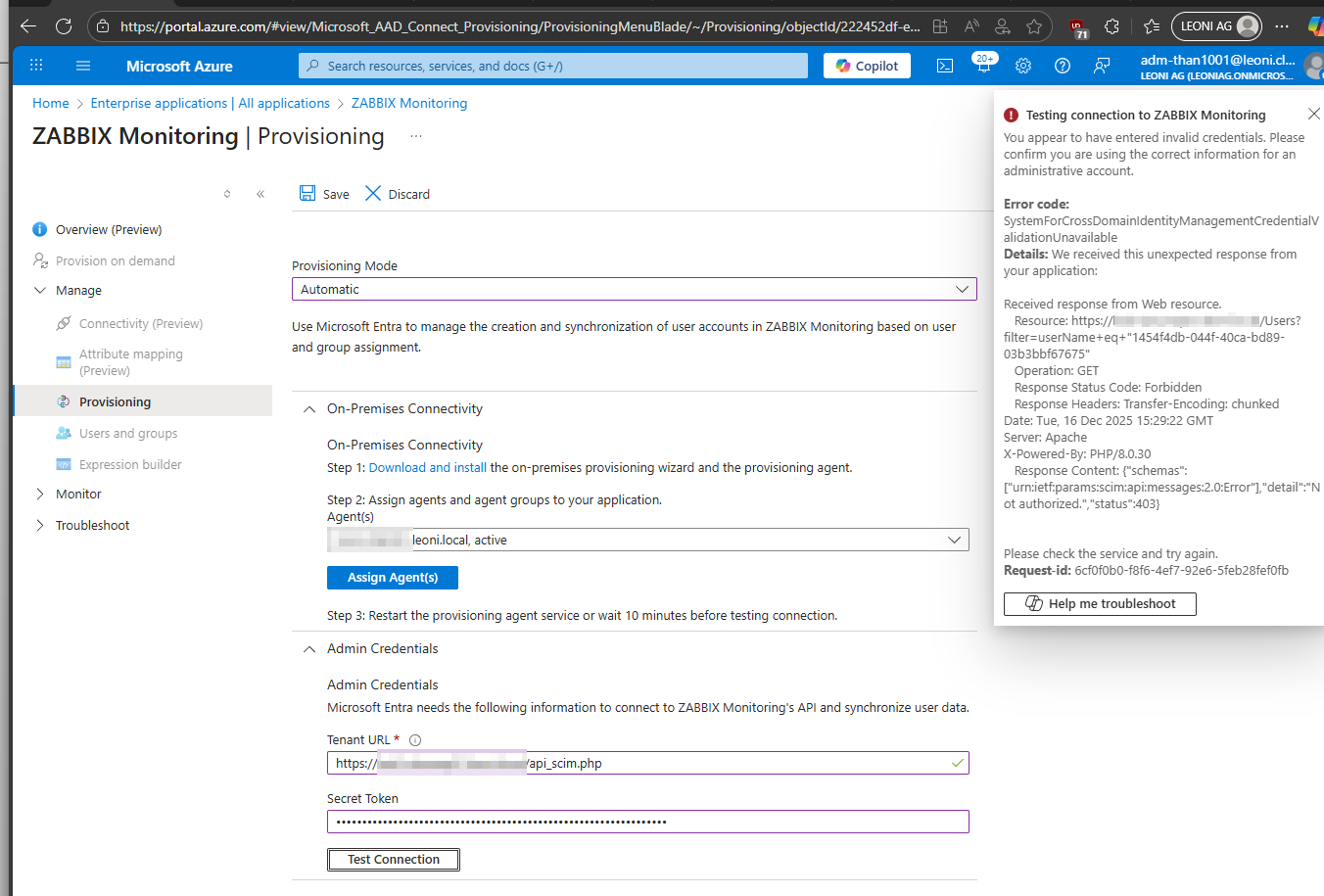
Task: Open the Azure feedback icon
Action: point(1102,66)
